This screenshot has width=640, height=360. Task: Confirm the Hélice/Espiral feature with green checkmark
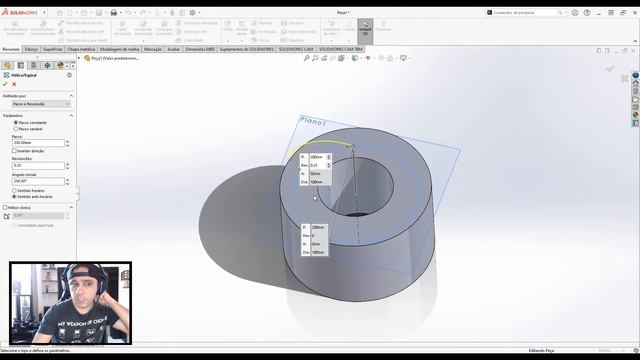[5, 84]
